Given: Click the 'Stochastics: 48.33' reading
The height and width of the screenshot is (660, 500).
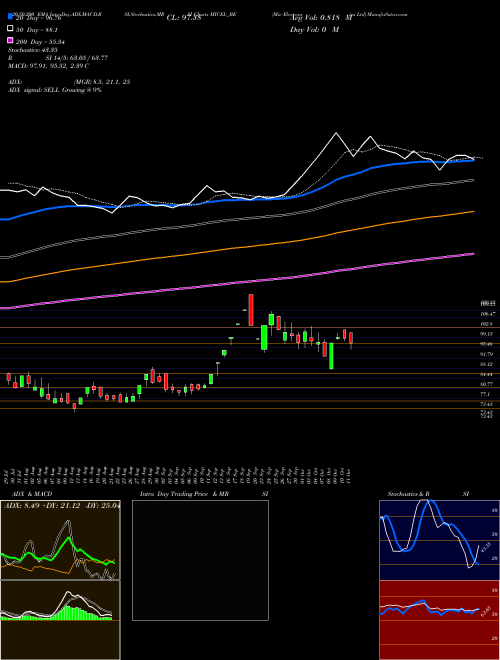Looking at the screenshot, I should [x=33, y=50].
